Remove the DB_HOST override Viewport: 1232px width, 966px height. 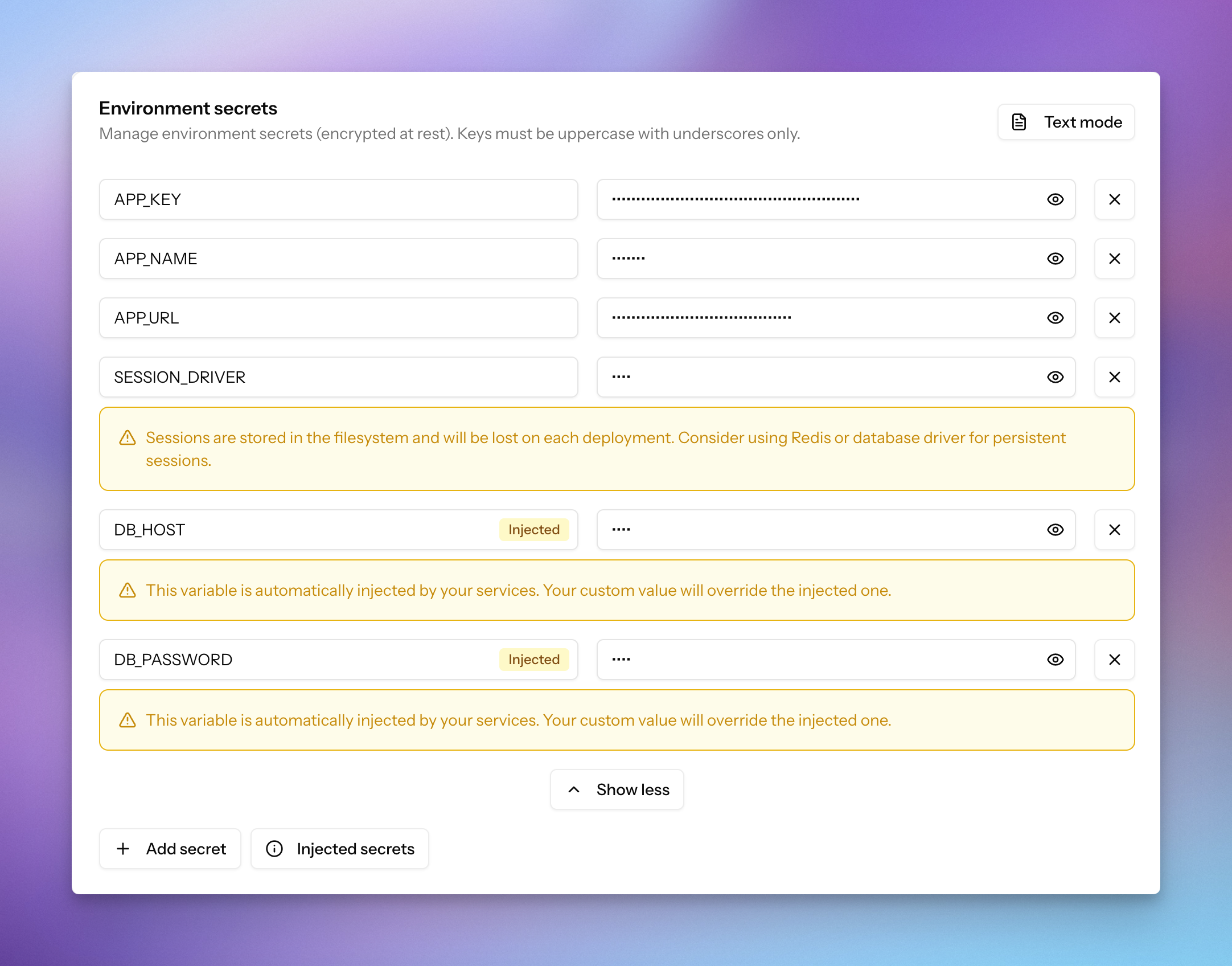[x=1114, y=530]
